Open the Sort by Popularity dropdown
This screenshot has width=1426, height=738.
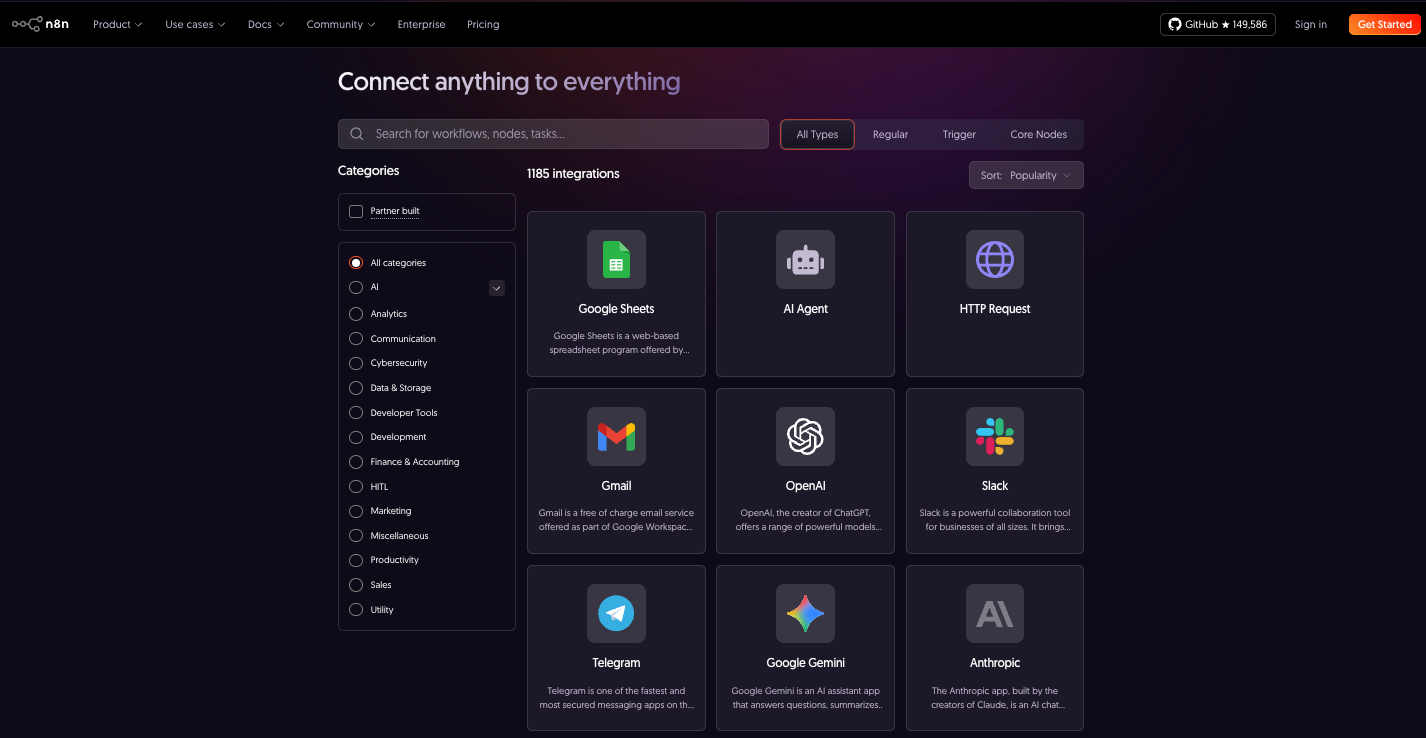1025,175
